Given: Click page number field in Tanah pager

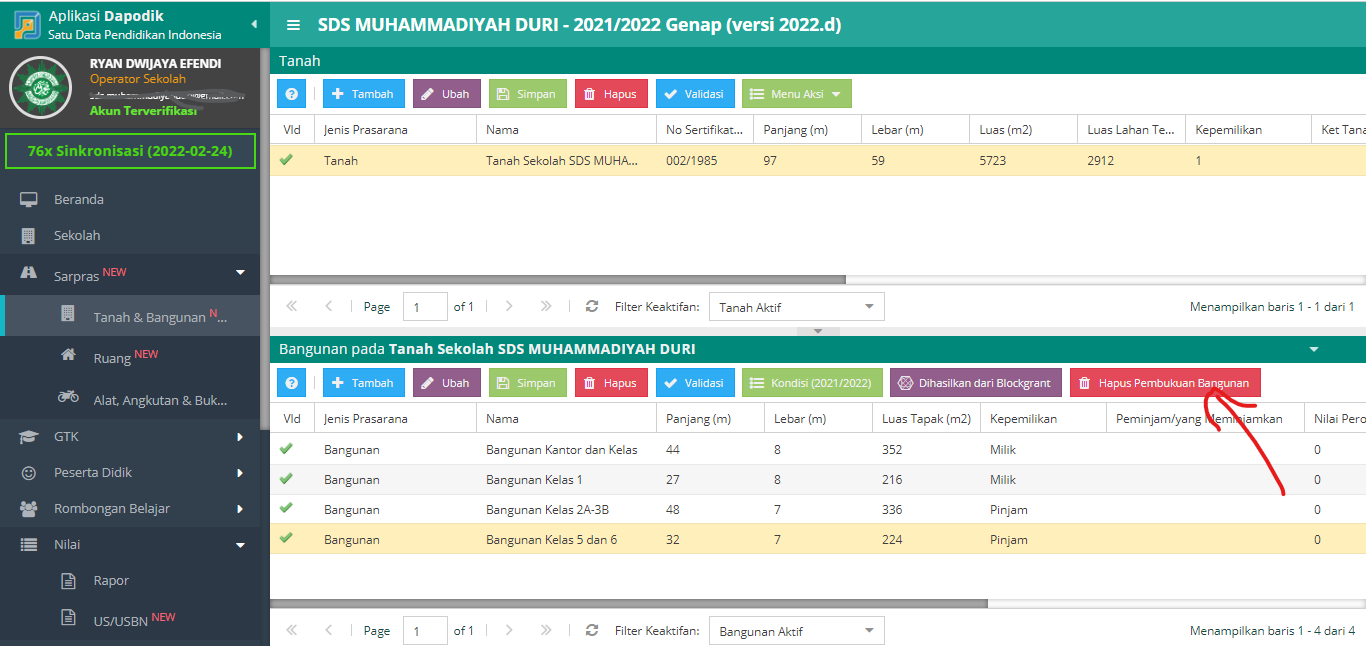Looking at the screenshot, I should (x=425, y=307).
